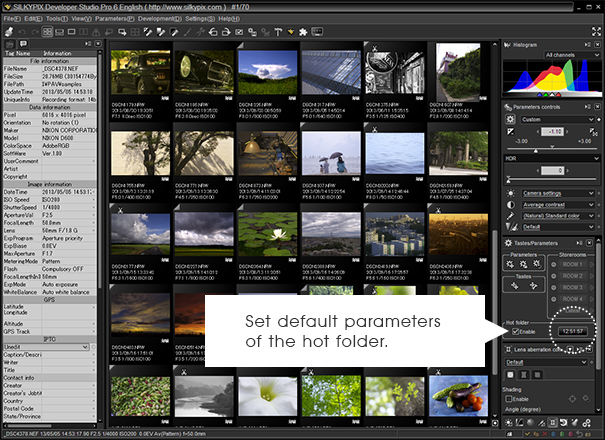Image resolution: width=605 pixels, height=440 pixels.
Task: Increase HDR value with right arrow
Action: coord(568,171)
